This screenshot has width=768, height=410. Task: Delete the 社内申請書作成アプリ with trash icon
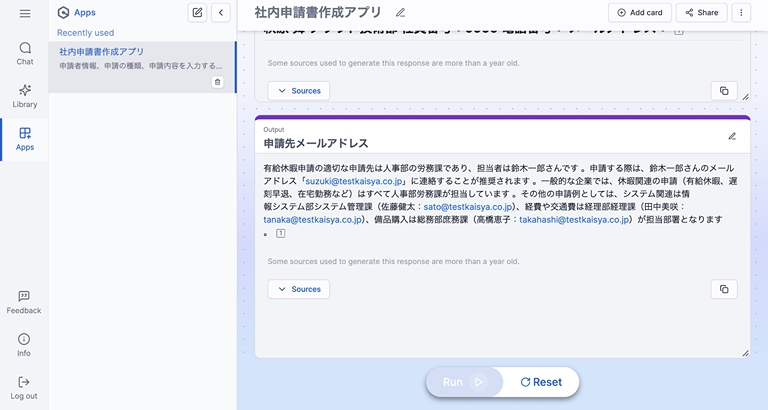click(217, 82)
